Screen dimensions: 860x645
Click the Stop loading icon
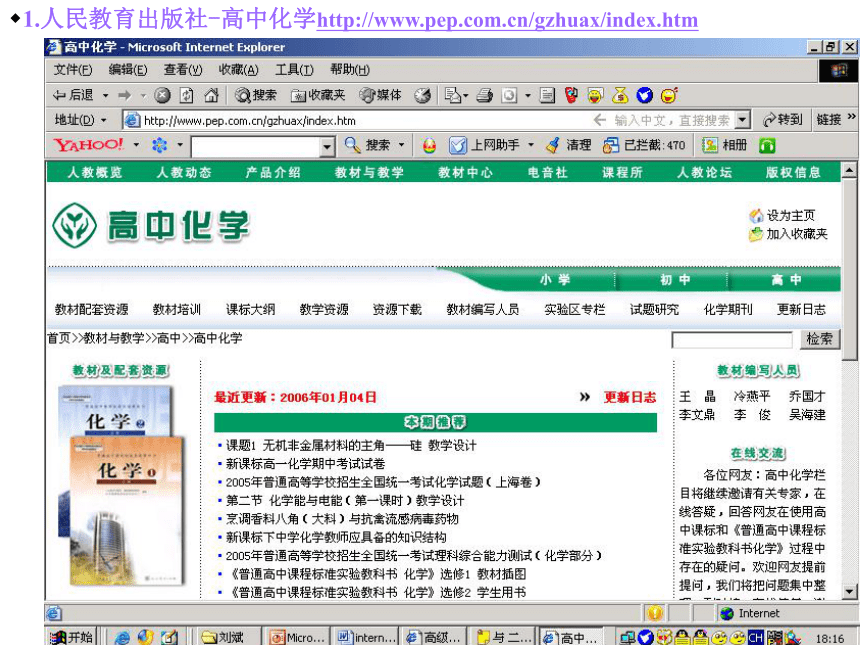(162, 95)
